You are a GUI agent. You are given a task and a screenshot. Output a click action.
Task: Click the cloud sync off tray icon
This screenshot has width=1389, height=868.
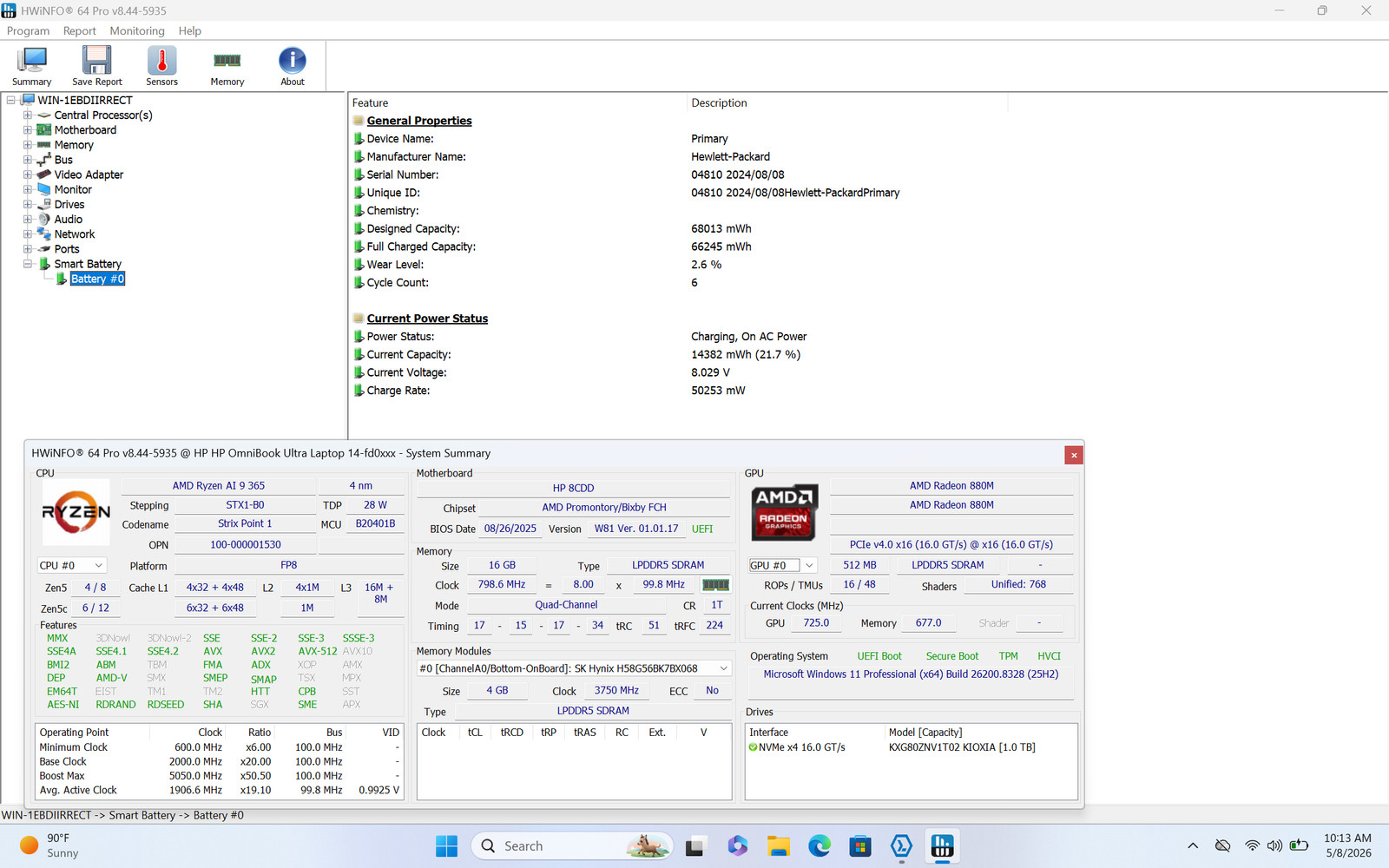coord(1222,845)
